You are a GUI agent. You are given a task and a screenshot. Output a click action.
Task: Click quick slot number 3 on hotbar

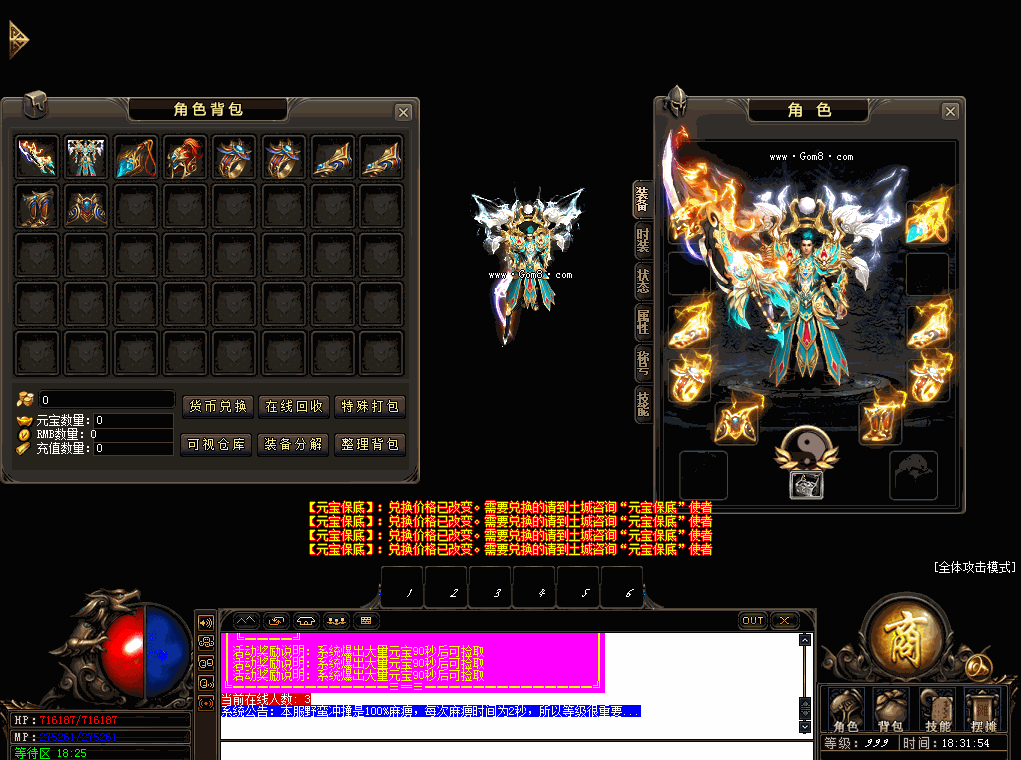point(497,589)
